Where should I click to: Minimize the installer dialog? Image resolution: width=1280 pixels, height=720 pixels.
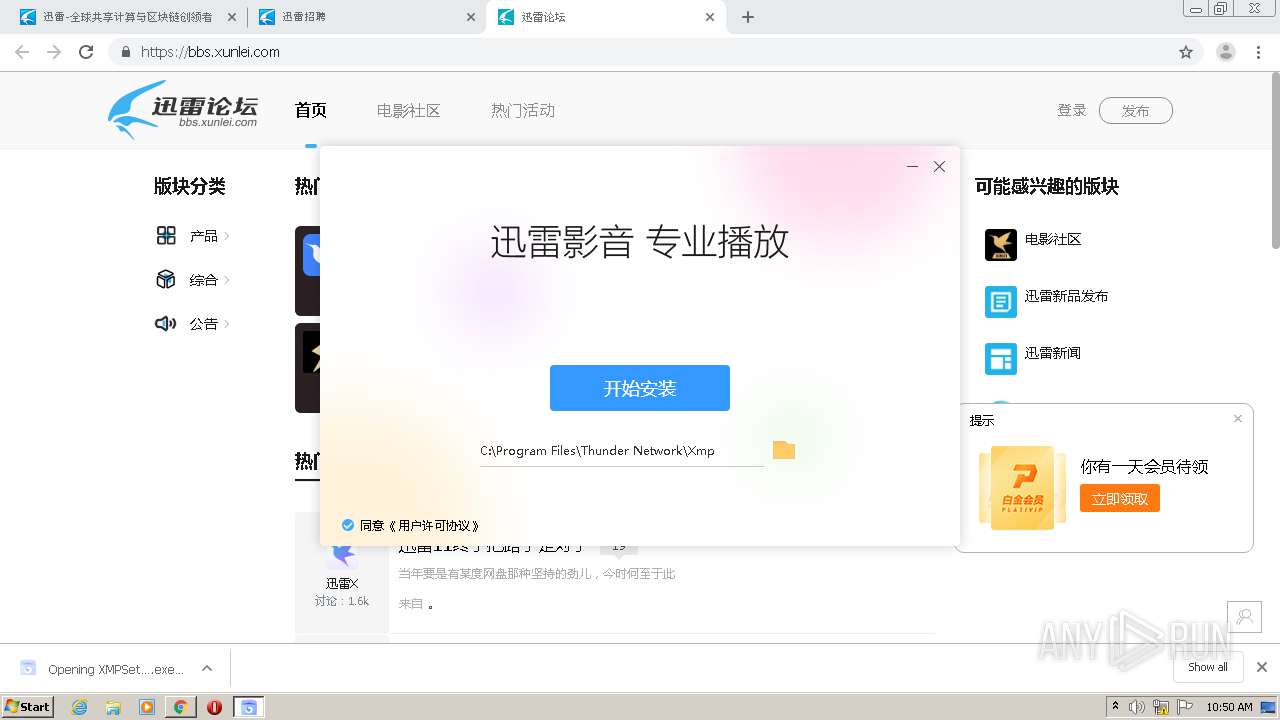pyautogui.click(x=912, y=167)
